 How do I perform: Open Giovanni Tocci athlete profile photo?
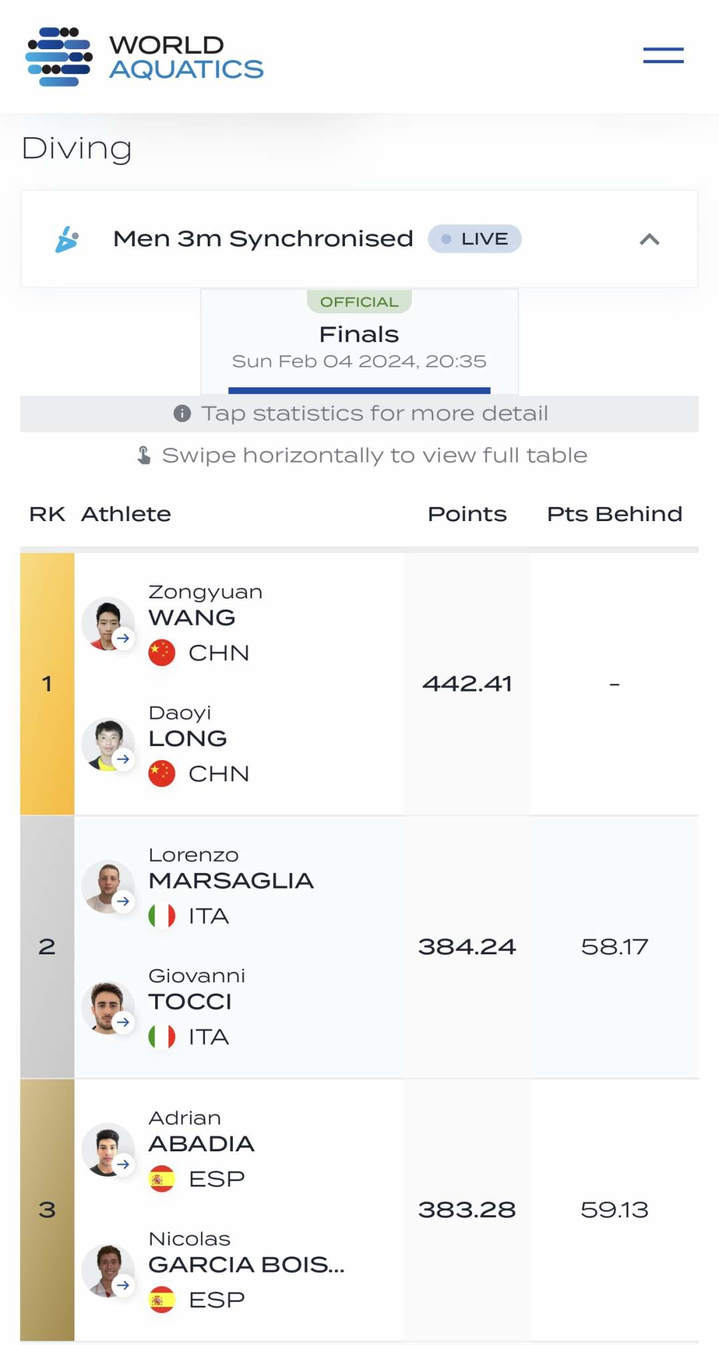click(108, 1008)
